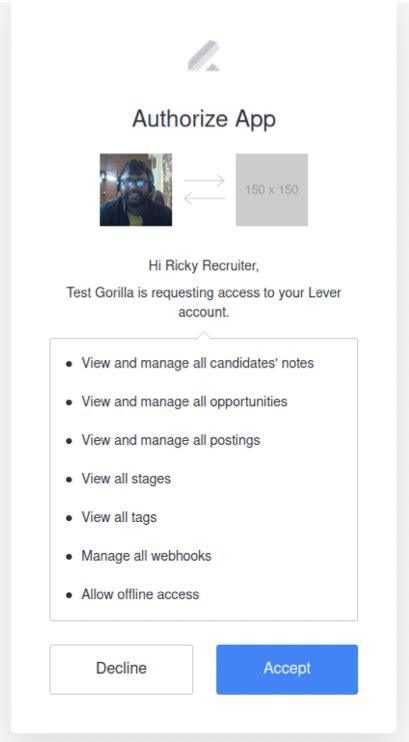Viewport: 409px width, 742px height.
Task: Click the Authorize App heading
Action: click(204, 119)
